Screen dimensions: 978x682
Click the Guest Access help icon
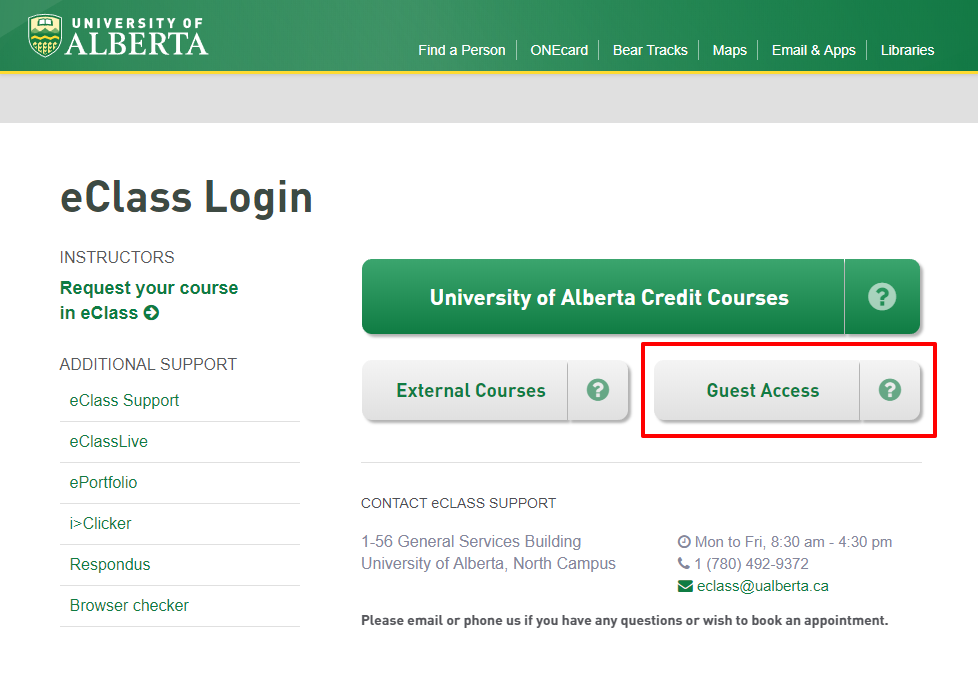click(889, 390)
